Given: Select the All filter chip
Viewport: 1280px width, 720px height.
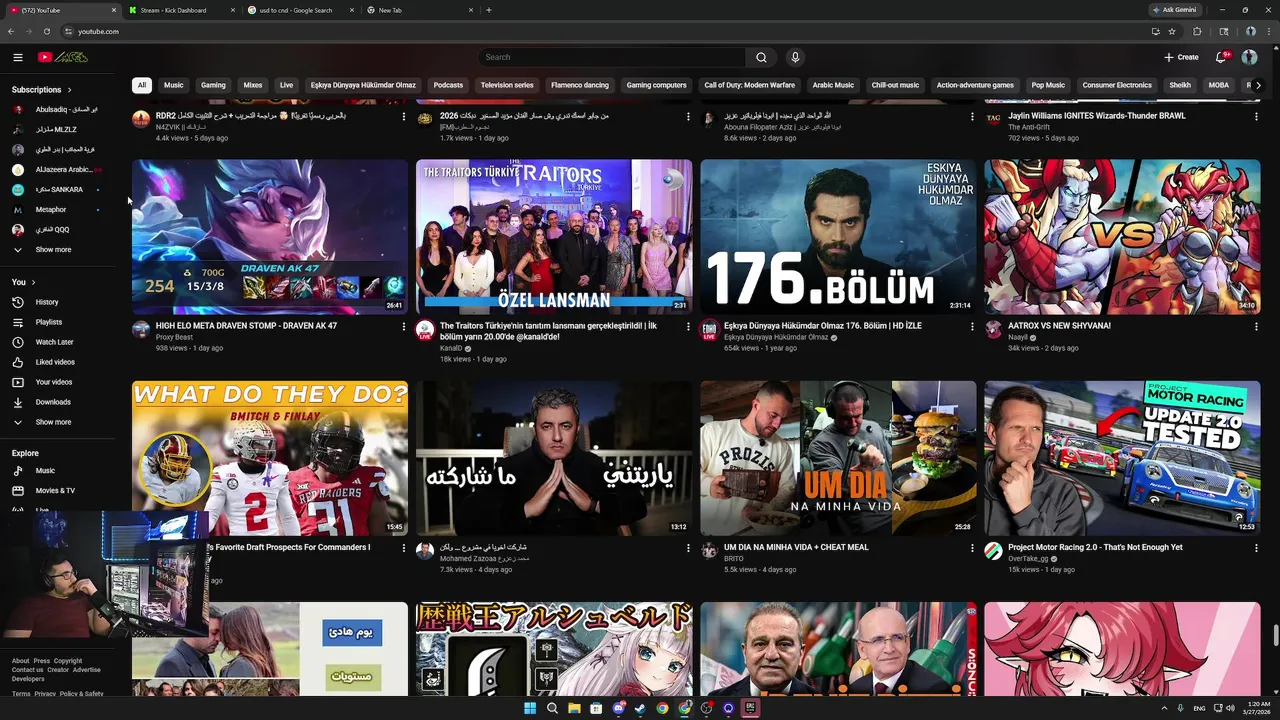Looking at the screenshot, I should click(142, 85).
